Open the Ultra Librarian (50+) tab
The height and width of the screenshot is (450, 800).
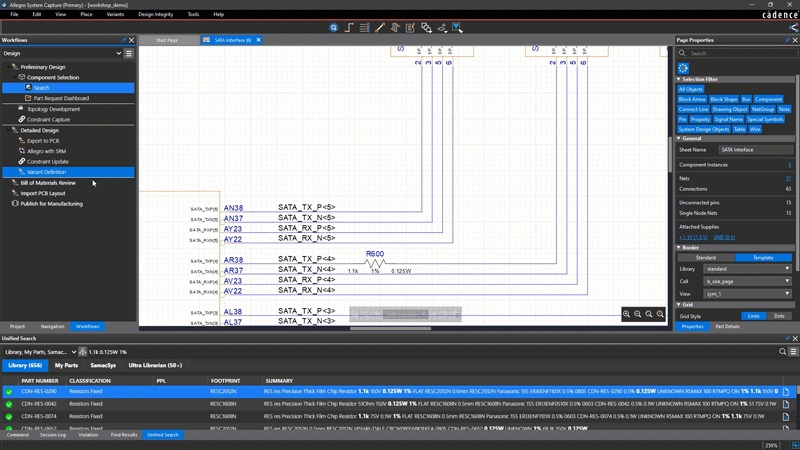[155, 365]
